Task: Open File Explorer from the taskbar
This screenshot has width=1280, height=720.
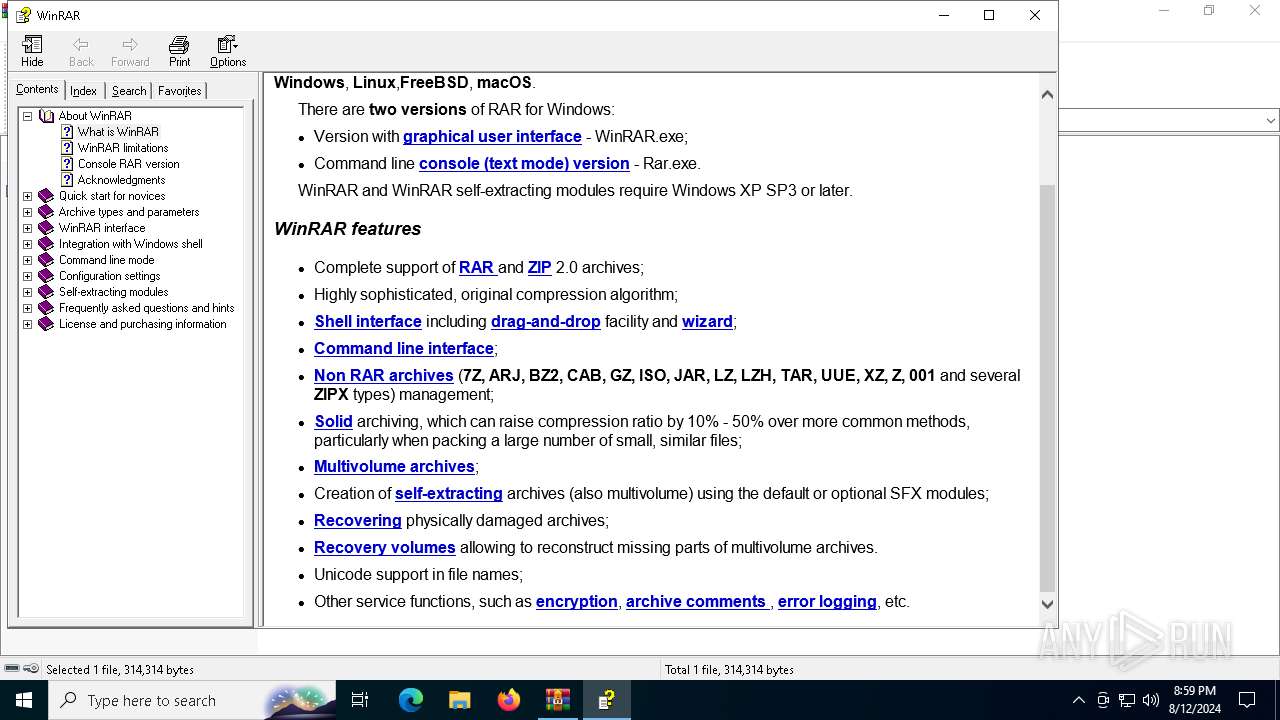Action: [x=460, y=700]
